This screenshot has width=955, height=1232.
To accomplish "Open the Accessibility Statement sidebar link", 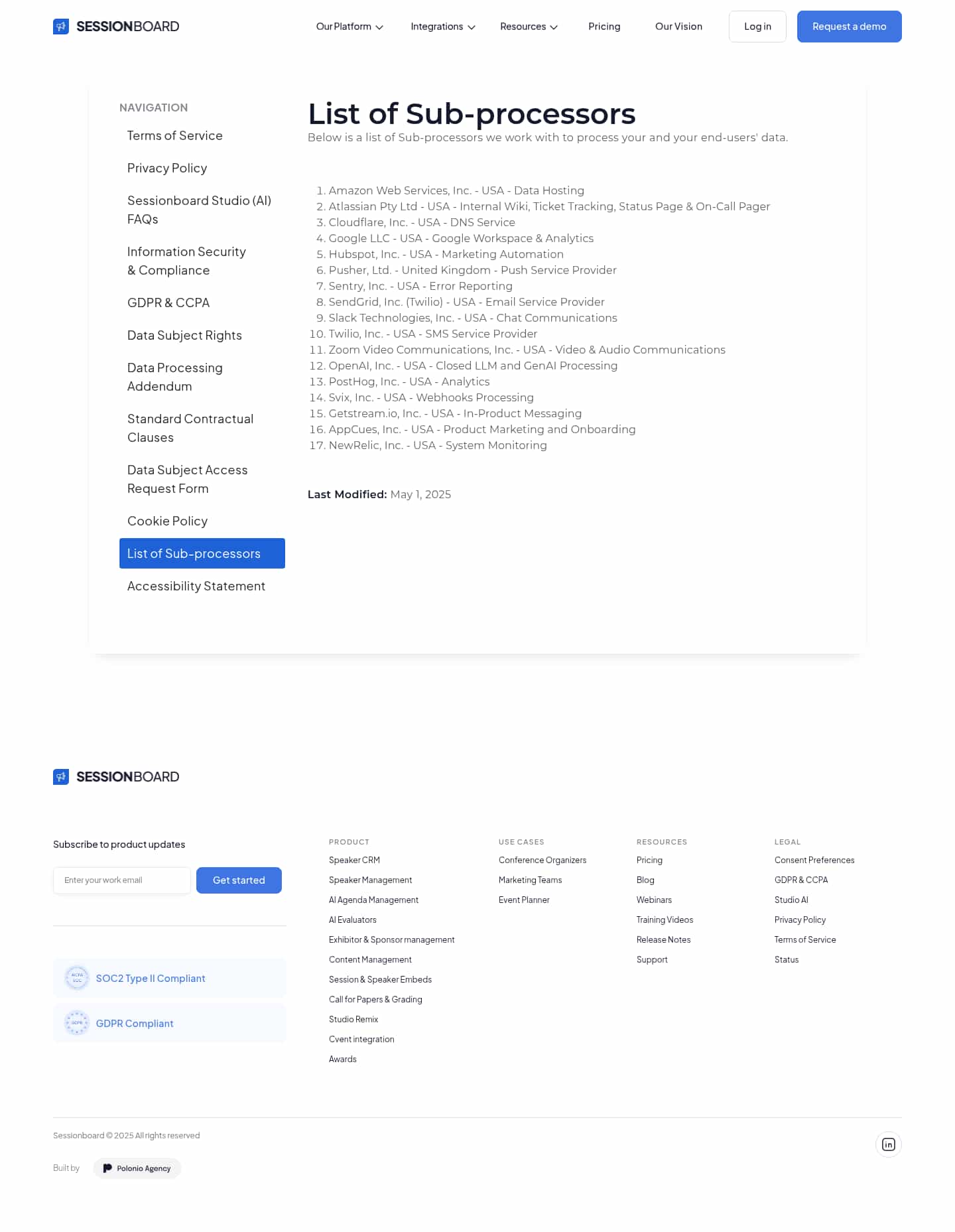I will [196, 586].
